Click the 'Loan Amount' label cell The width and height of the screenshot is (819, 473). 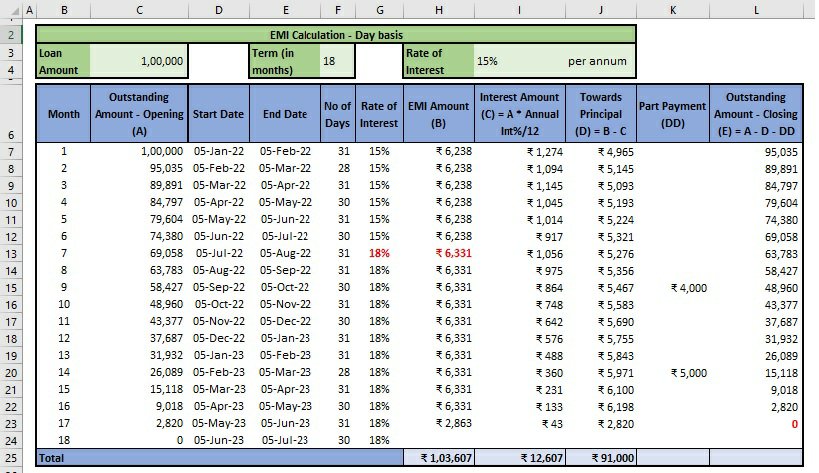click(x=63, y=61)
